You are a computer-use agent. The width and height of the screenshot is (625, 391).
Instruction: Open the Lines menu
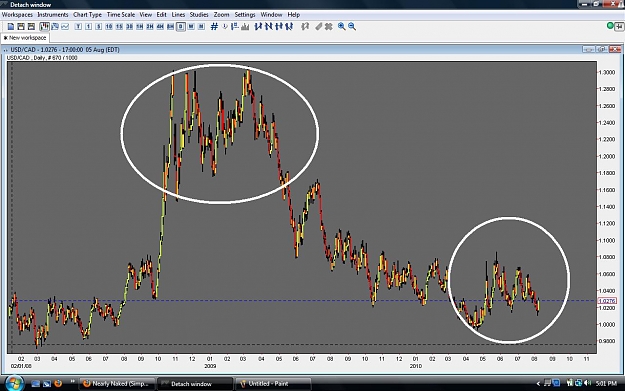click(178, 15)
